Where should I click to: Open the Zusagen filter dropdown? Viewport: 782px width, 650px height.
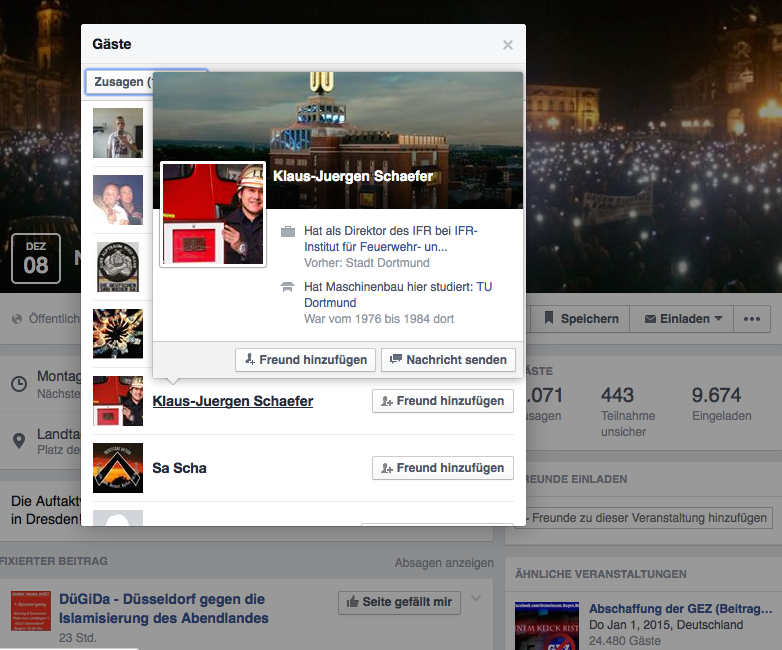119,82
